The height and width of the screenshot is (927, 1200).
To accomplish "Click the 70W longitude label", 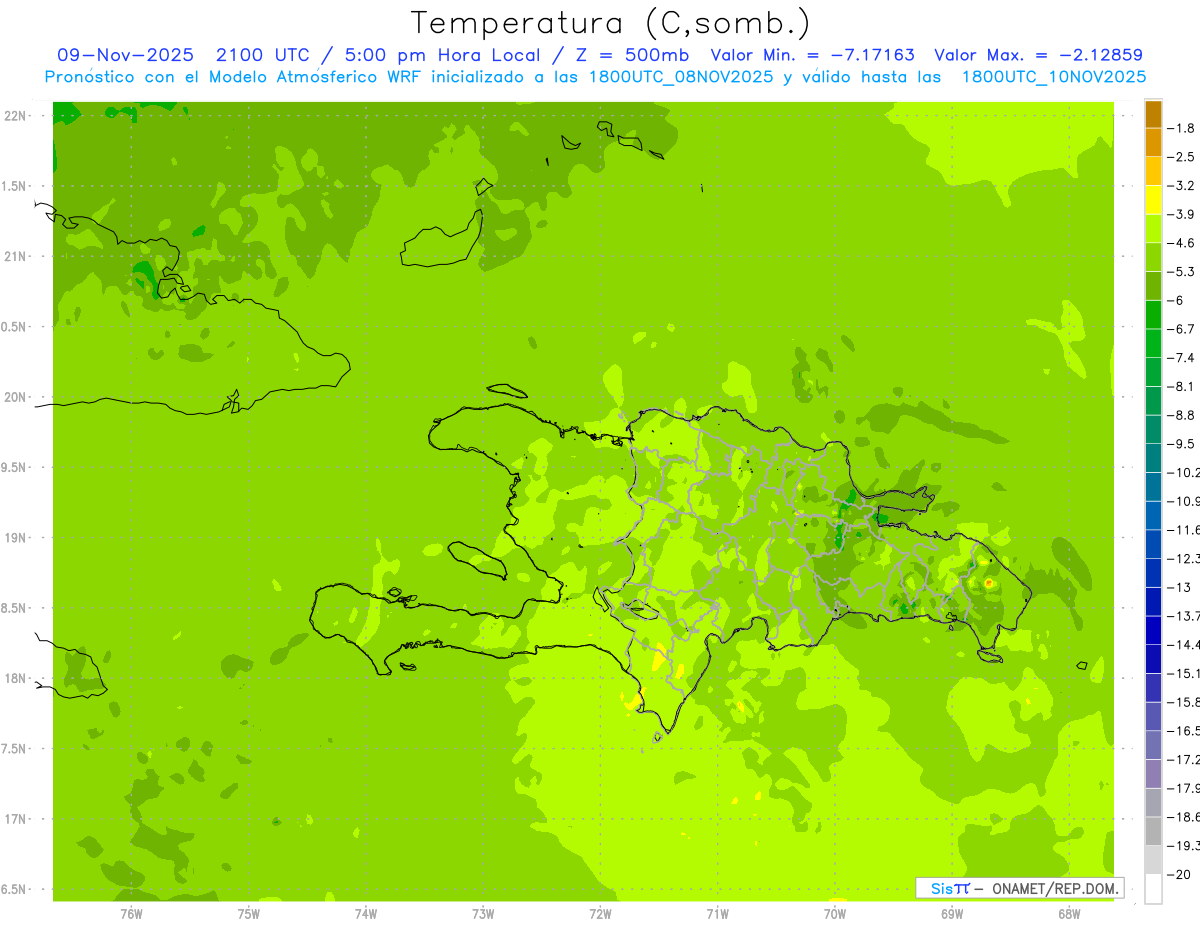I will [835, 913].
